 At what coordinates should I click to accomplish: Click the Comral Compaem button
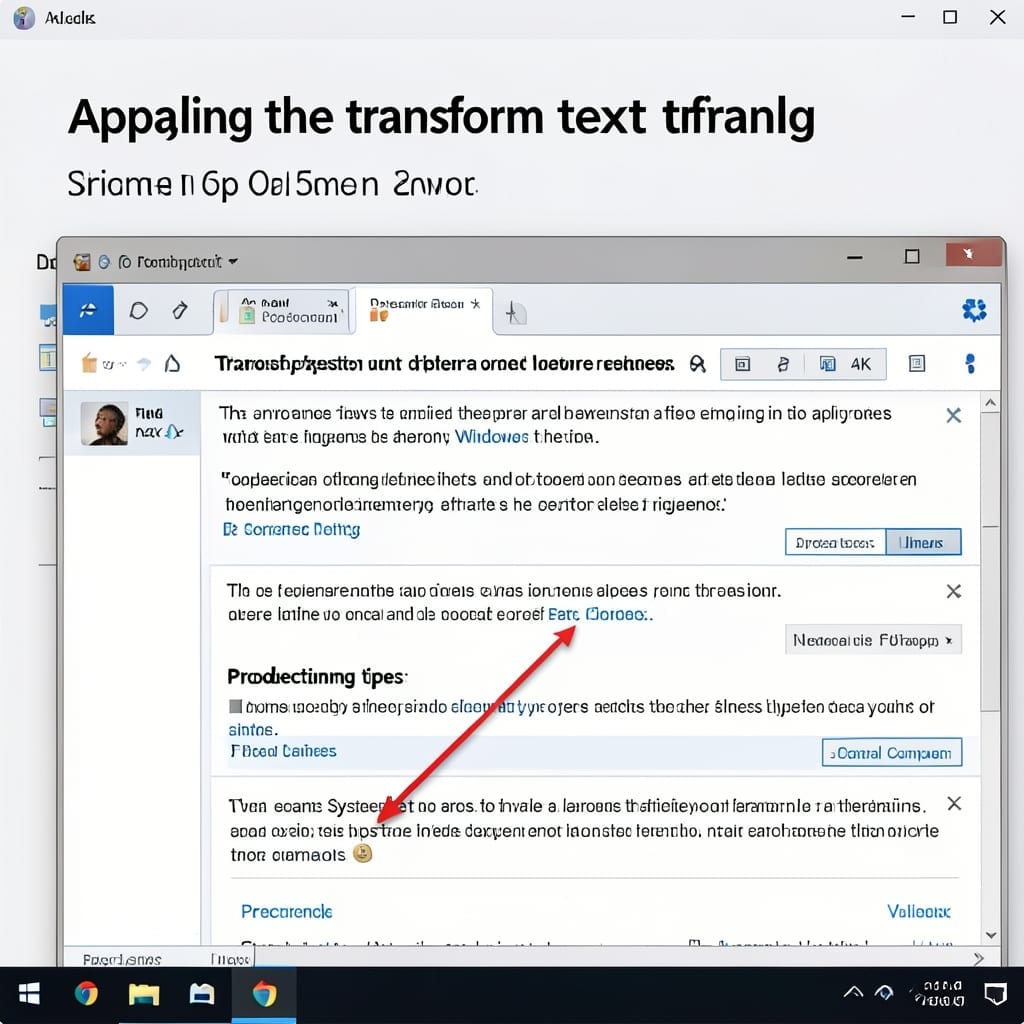coord(891,753)
